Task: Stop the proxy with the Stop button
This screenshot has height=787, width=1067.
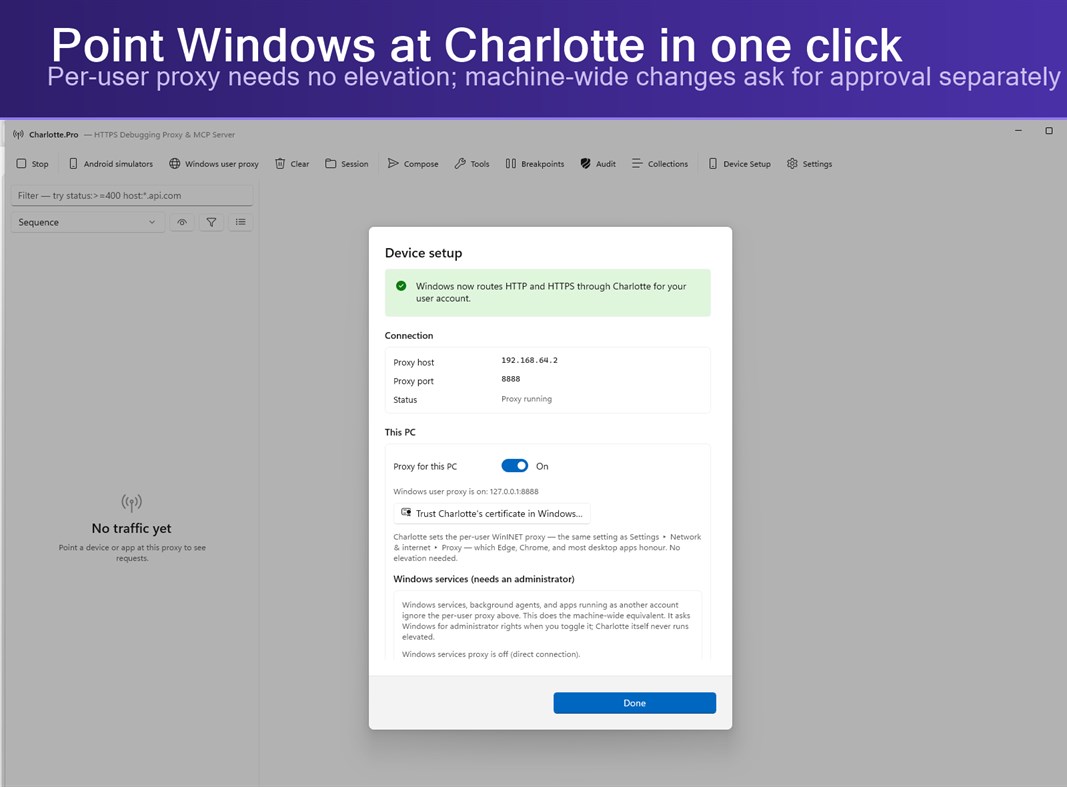Action: pos(32,164)
